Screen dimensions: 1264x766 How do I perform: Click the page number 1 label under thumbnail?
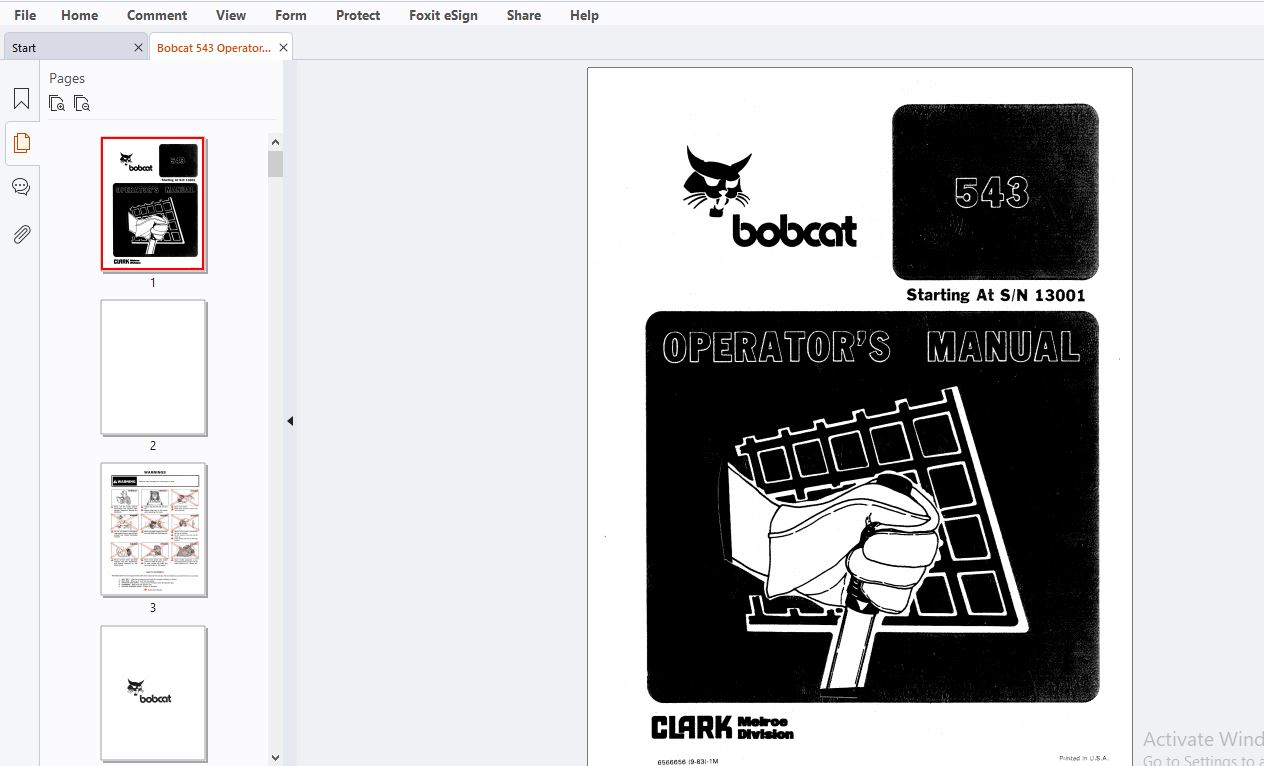(153, 283)
